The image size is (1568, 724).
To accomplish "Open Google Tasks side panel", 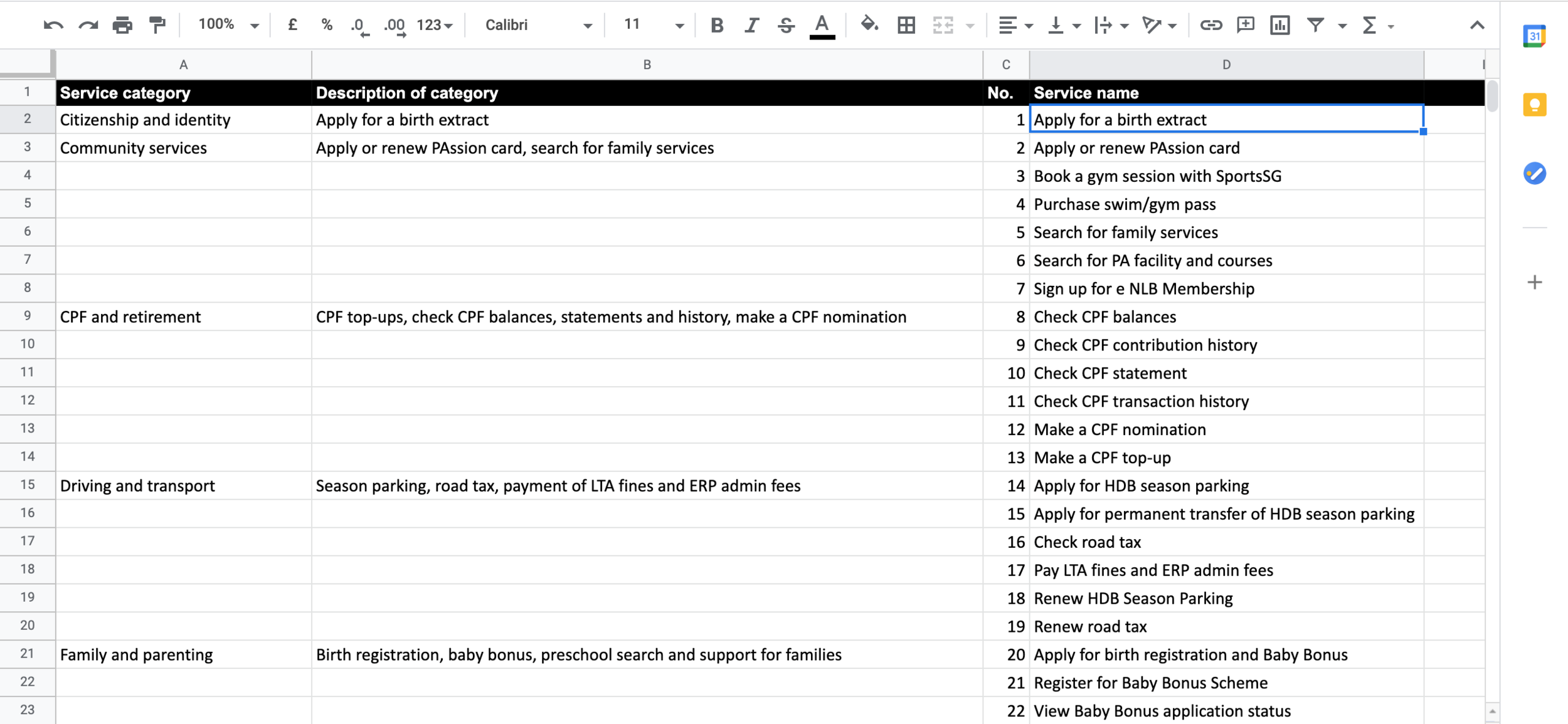I will tap(1534, 174).
